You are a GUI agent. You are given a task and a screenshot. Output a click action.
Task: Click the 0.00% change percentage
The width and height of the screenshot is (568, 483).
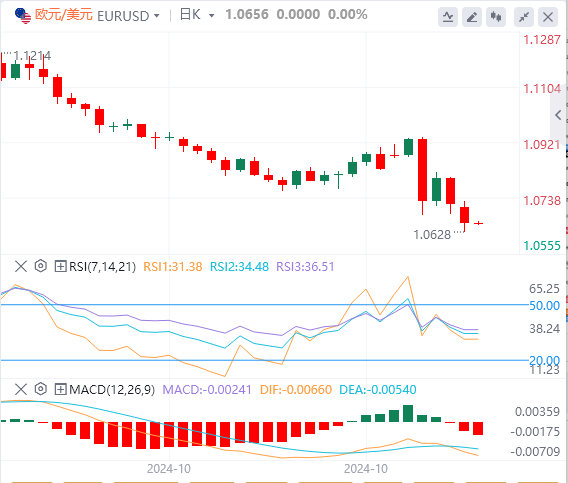tap(347, 14)
